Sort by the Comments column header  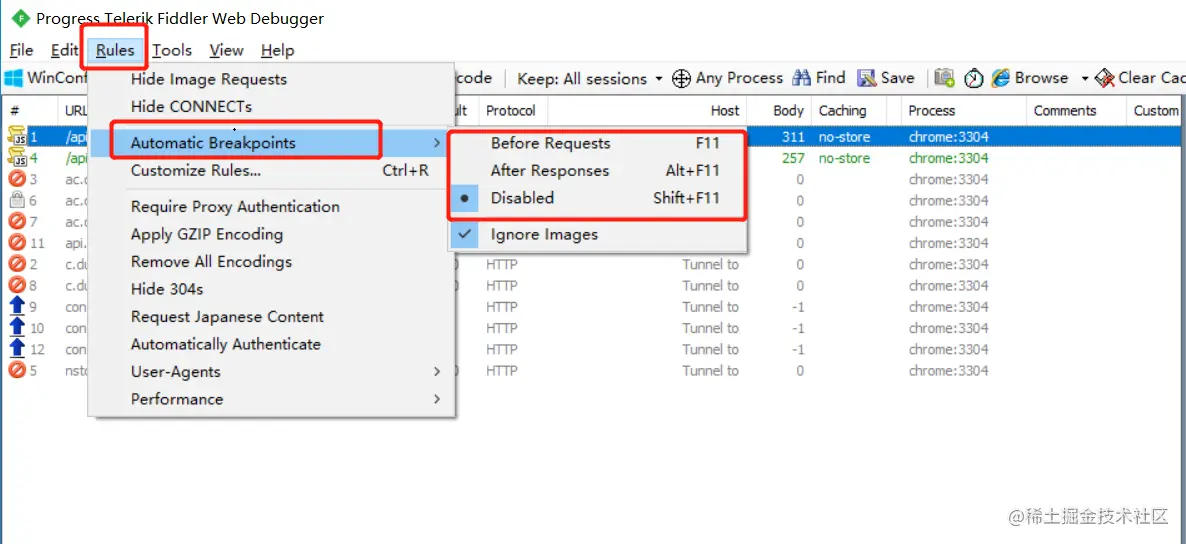pos(1076,110)
